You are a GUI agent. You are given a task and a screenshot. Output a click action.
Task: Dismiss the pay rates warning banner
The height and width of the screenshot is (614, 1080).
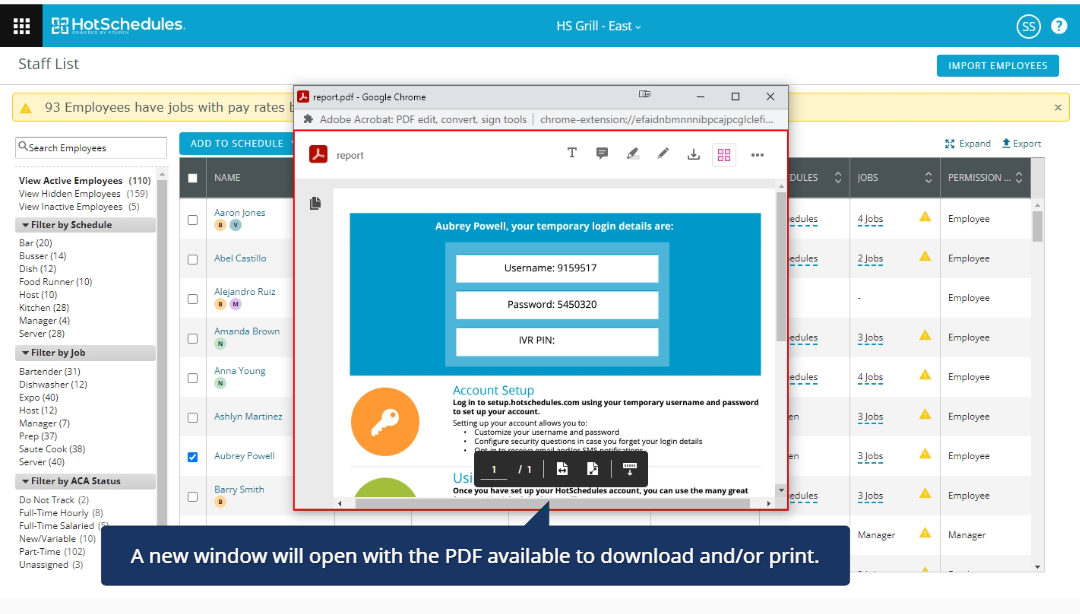click(x=1058, y=108)
